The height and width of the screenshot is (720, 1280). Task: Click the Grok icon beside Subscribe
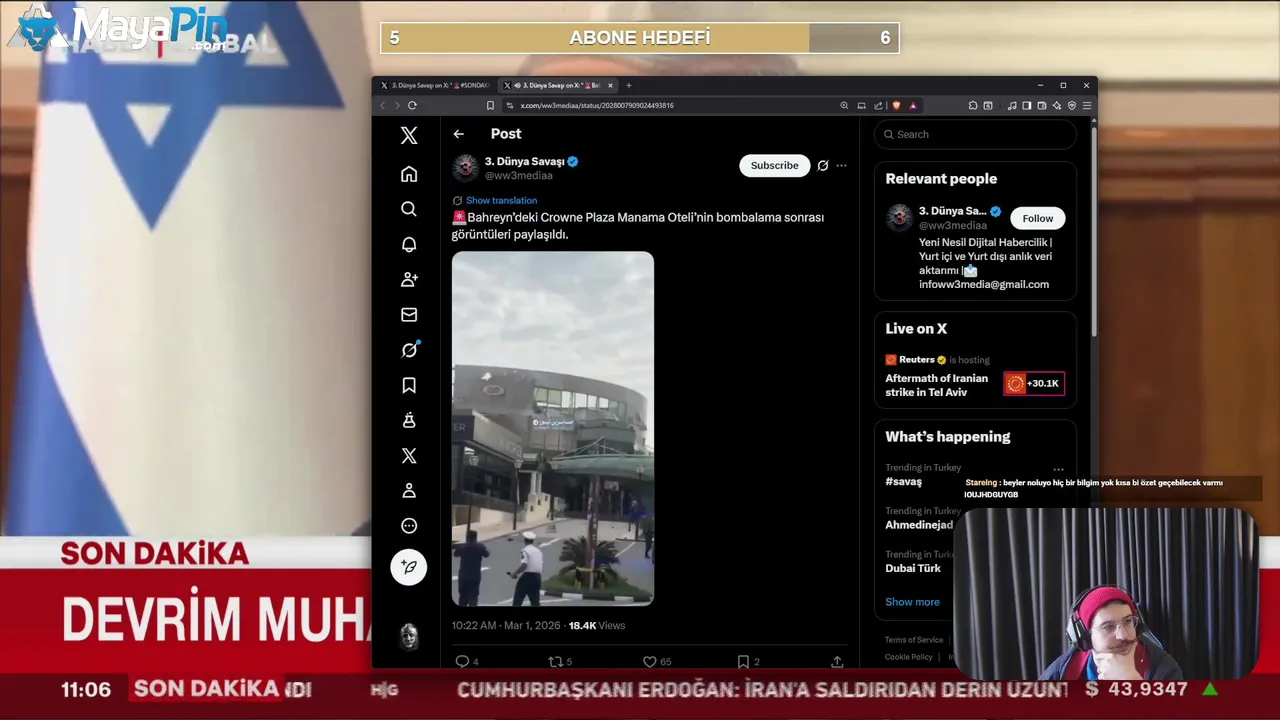[823, 165]
